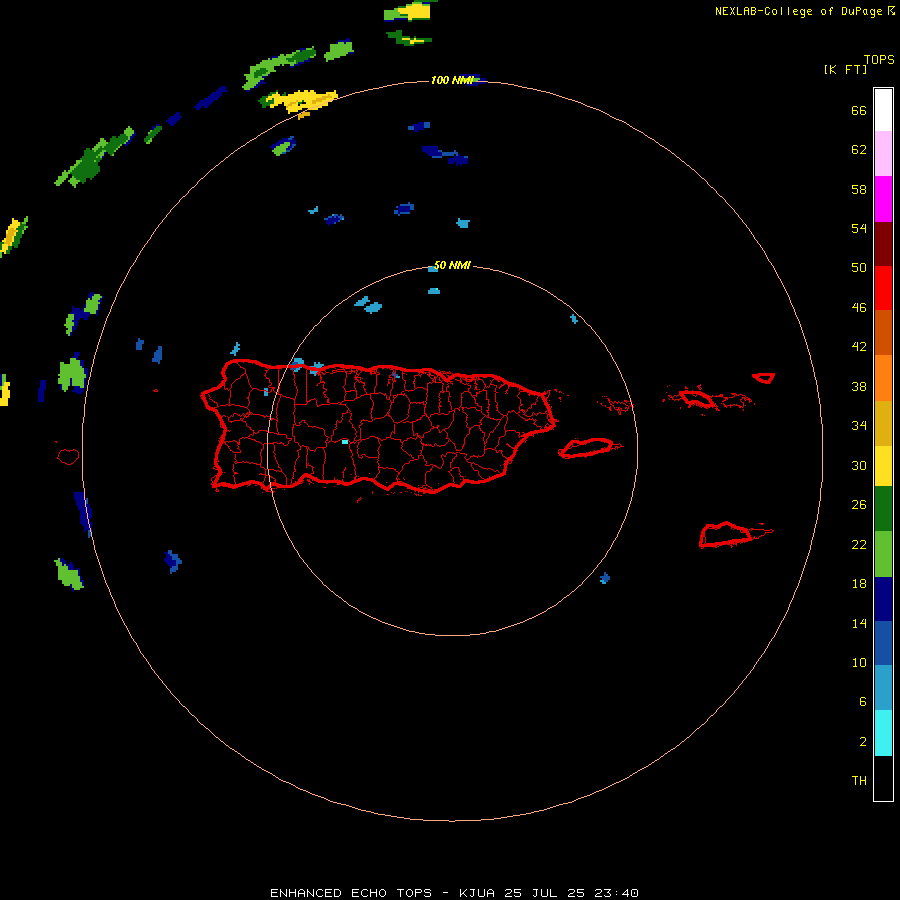
Task: Select the "26" legend label
Action: [859, 505]
